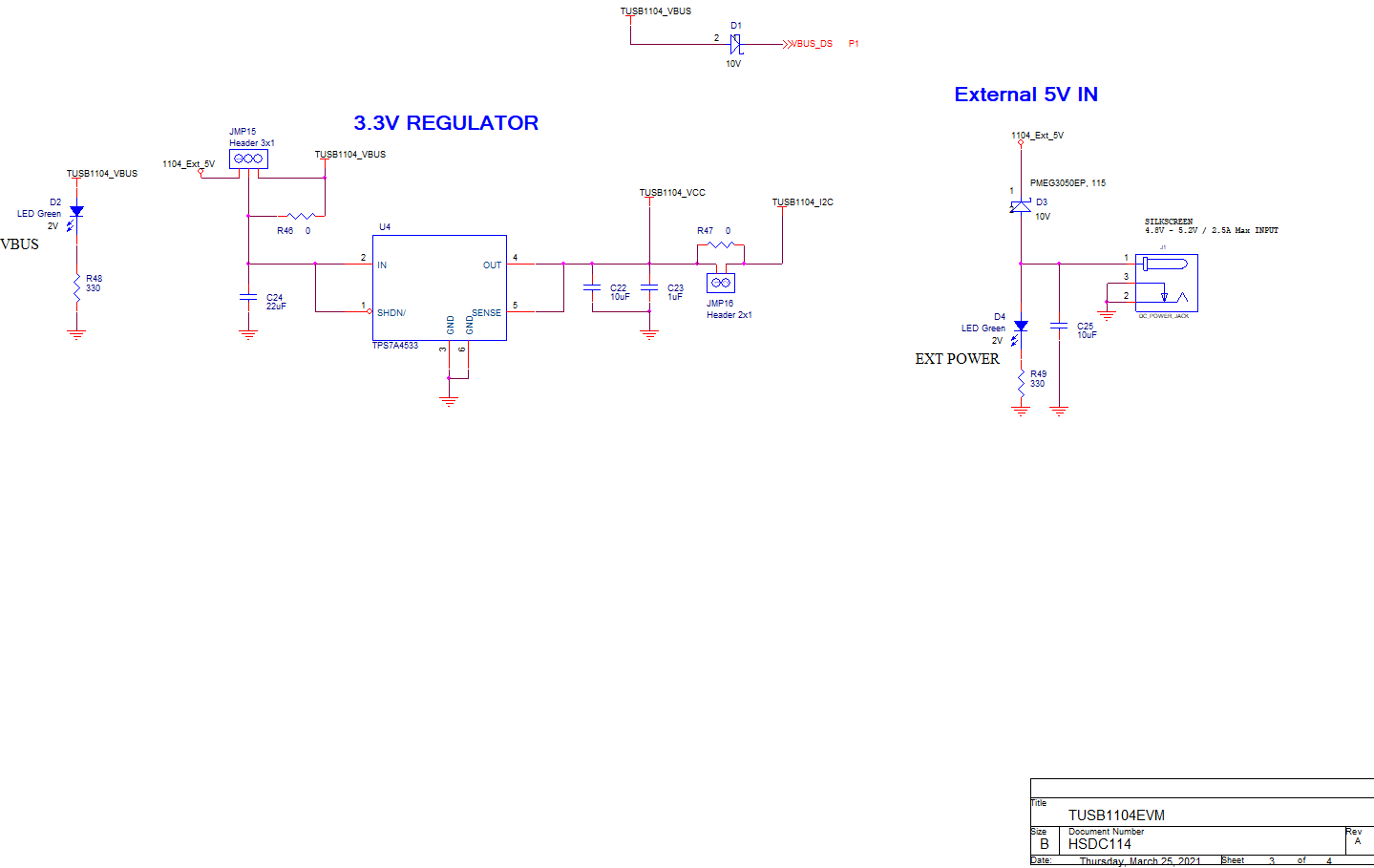This screenshot has width=1374, height=868.
Task: Click the D1 10V zener diode symbol
Action: (x=734, y=42)
